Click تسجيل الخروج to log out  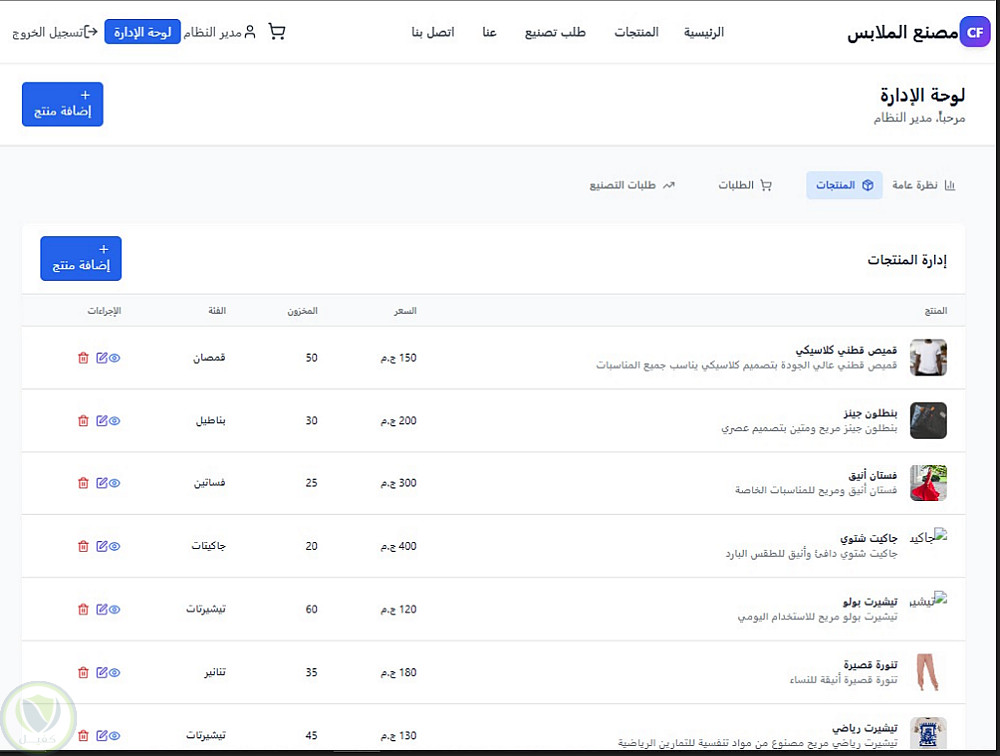(x=55, y=32)
